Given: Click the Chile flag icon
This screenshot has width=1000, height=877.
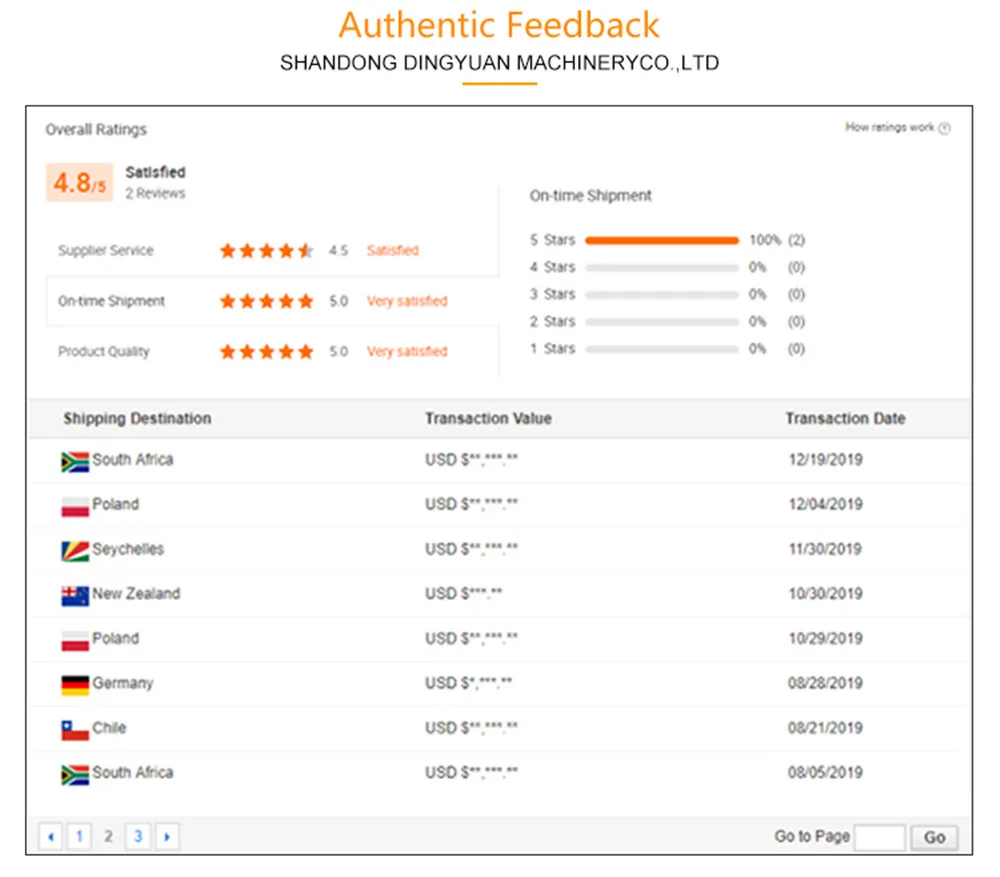Looking at the screenshot, I should [x=75, y=730].
